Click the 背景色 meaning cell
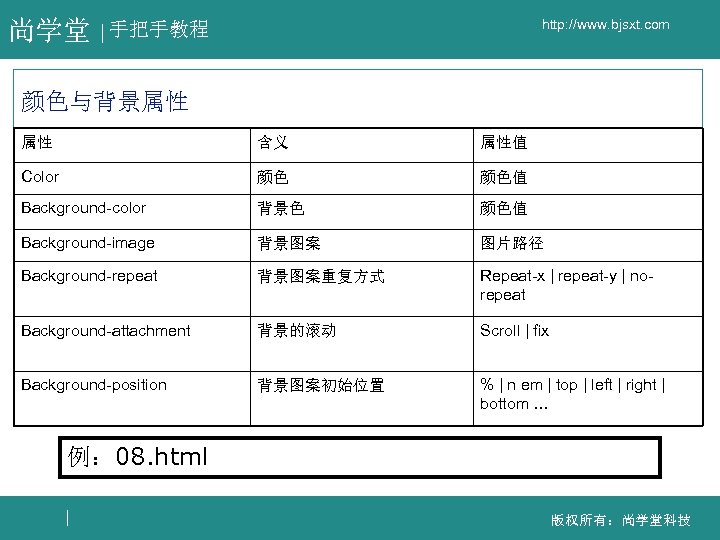720x540 pixels. click(362, 212)
